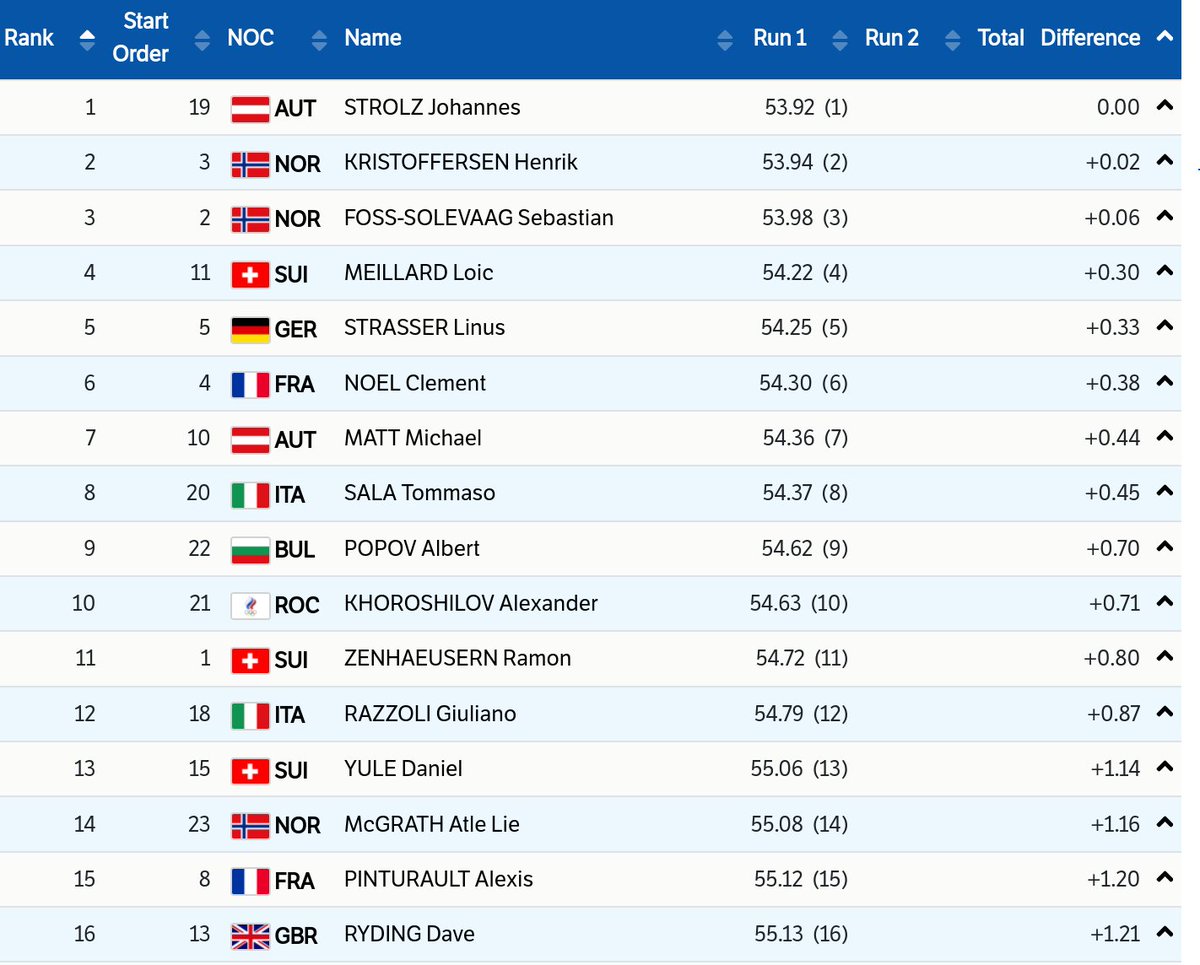
Task: Click Norway flag in McGRATH row
Action: coord(250,826)
